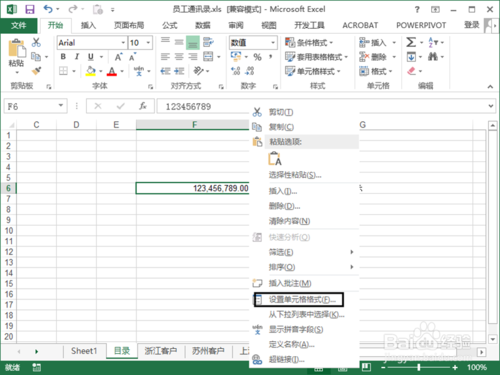
Task: Switch to the 插入 ribbon tab
Action: tap(88, 25)
